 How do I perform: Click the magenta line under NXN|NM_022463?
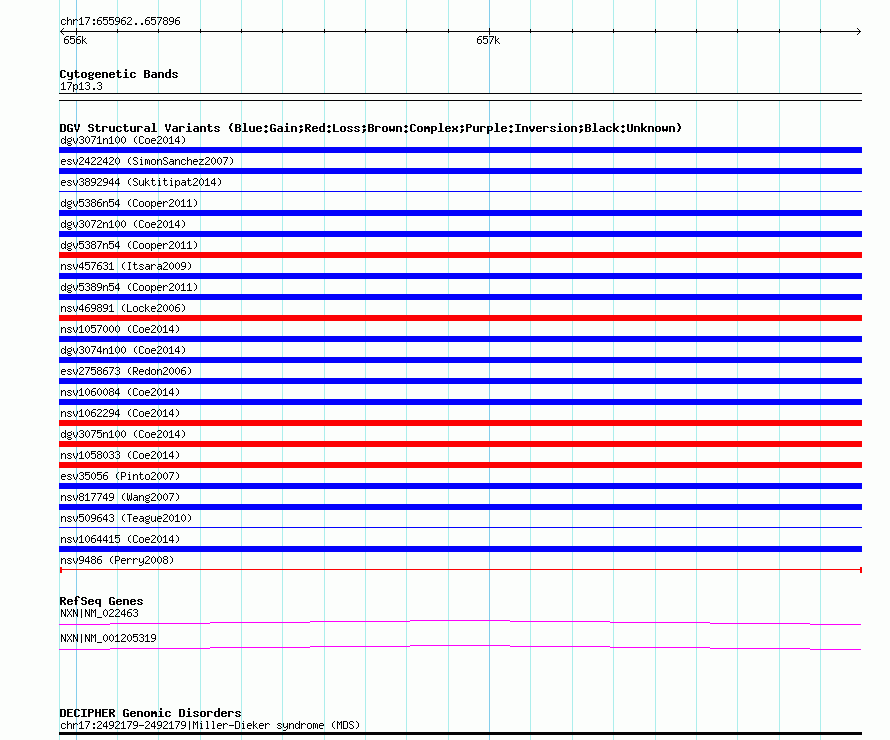pyautogui.click(x=460, y=623)
